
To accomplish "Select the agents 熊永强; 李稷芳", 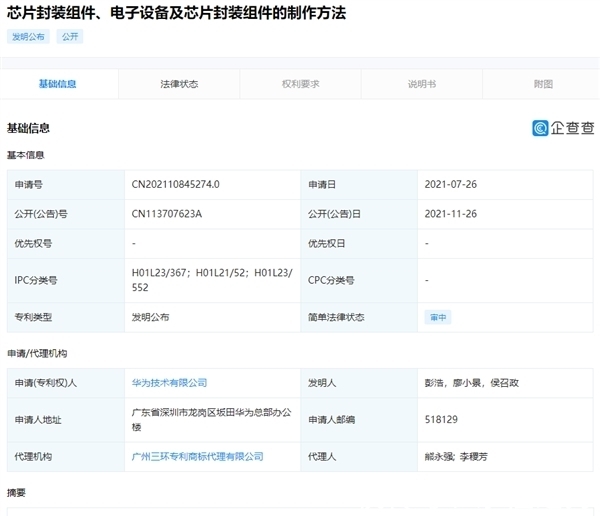I will [x=456, y=456].
